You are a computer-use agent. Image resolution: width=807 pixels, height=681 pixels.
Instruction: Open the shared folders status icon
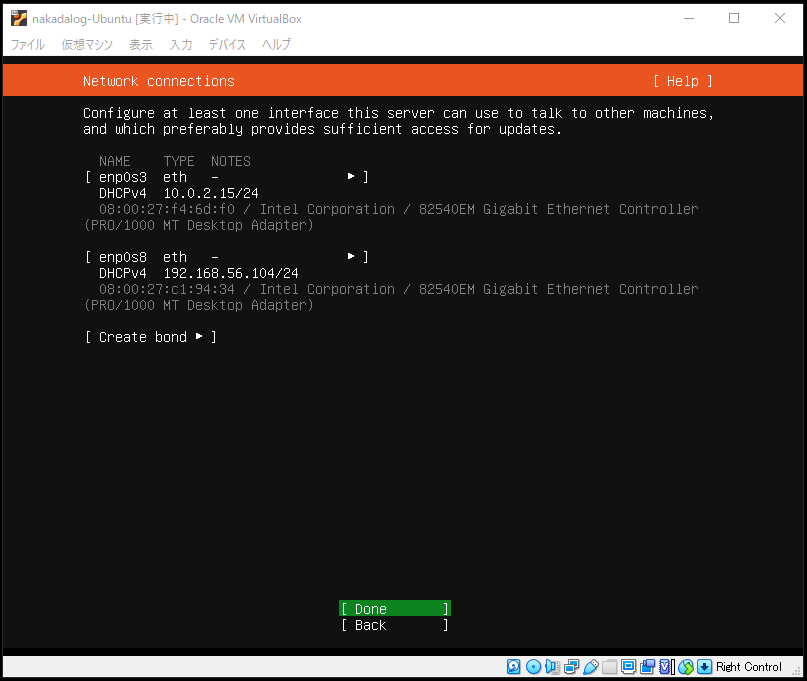609,667
